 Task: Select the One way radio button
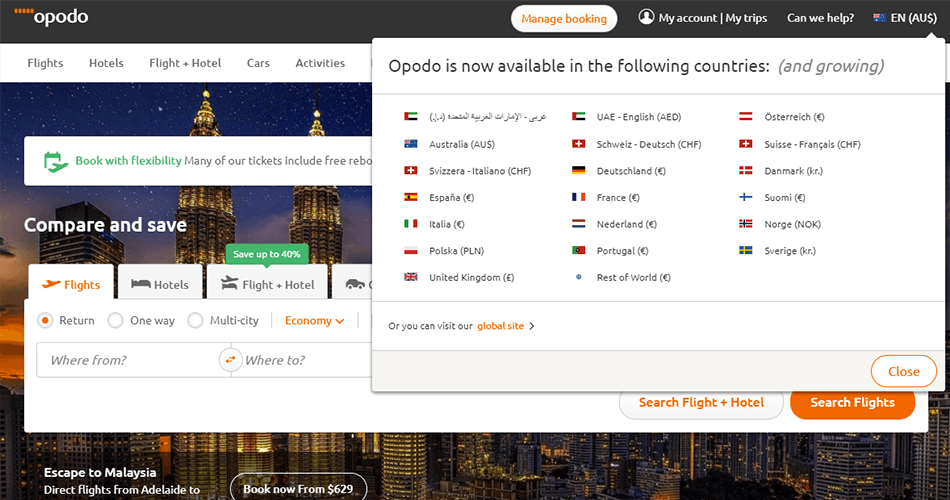click(x=115, y=320)
